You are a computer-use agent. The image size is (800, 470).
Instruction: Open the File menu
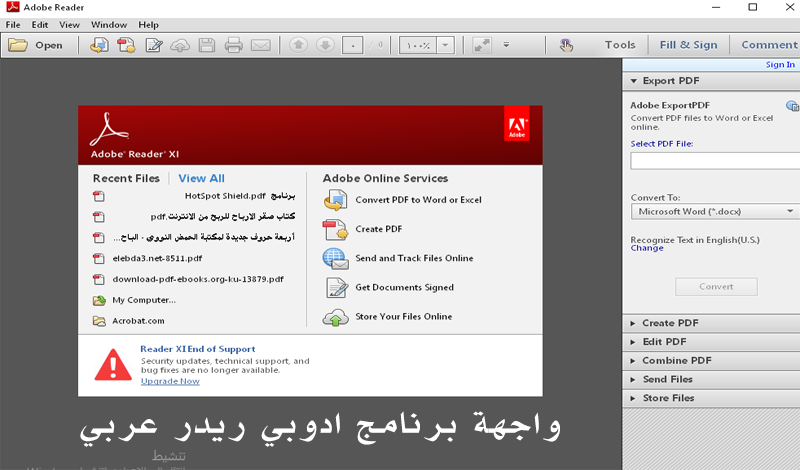13,24
